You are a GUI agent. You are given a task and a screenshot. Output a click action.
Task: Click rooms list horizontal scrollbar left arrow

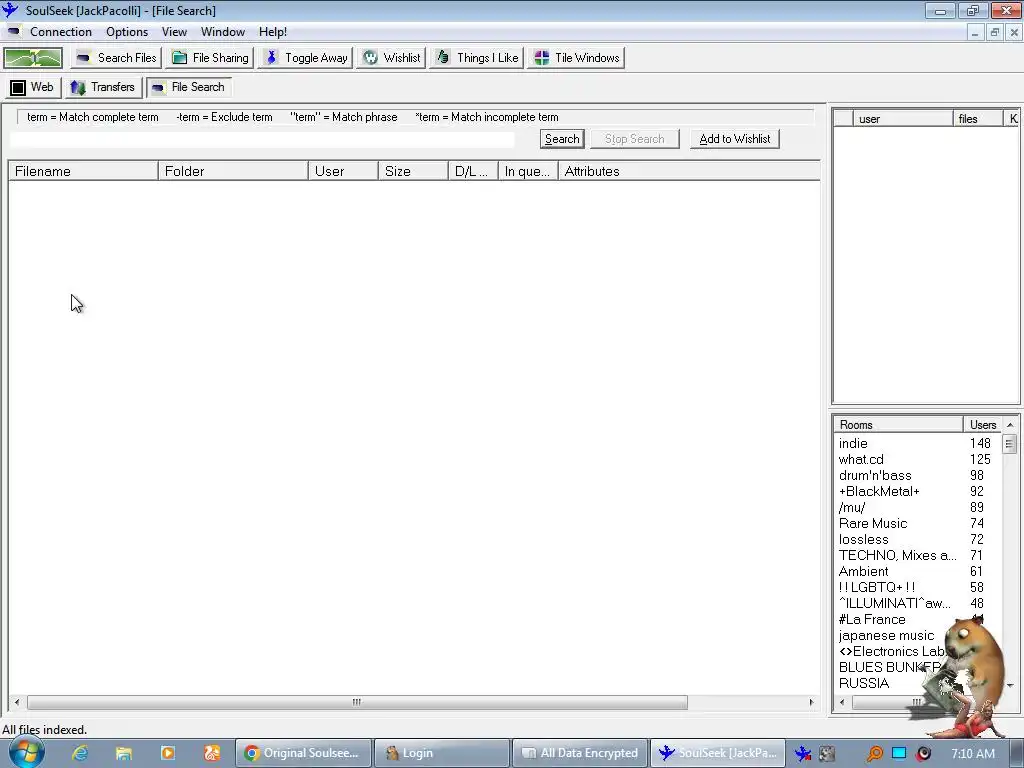[842, 703]
